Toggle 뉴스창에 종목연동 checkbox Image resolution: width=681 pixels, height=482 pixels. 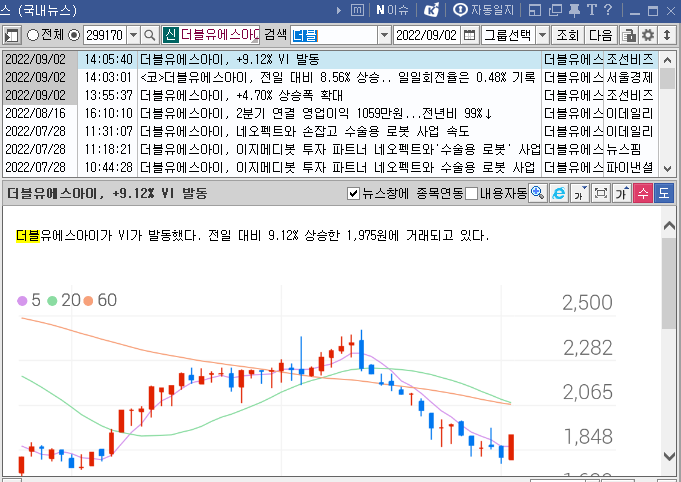pos(354,193)
